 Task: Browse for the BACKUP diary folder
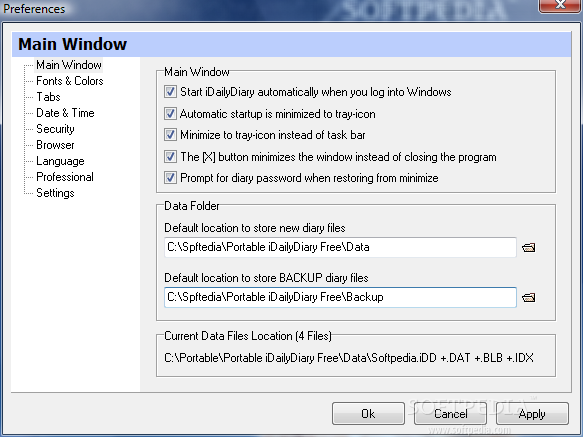(528, 298)
